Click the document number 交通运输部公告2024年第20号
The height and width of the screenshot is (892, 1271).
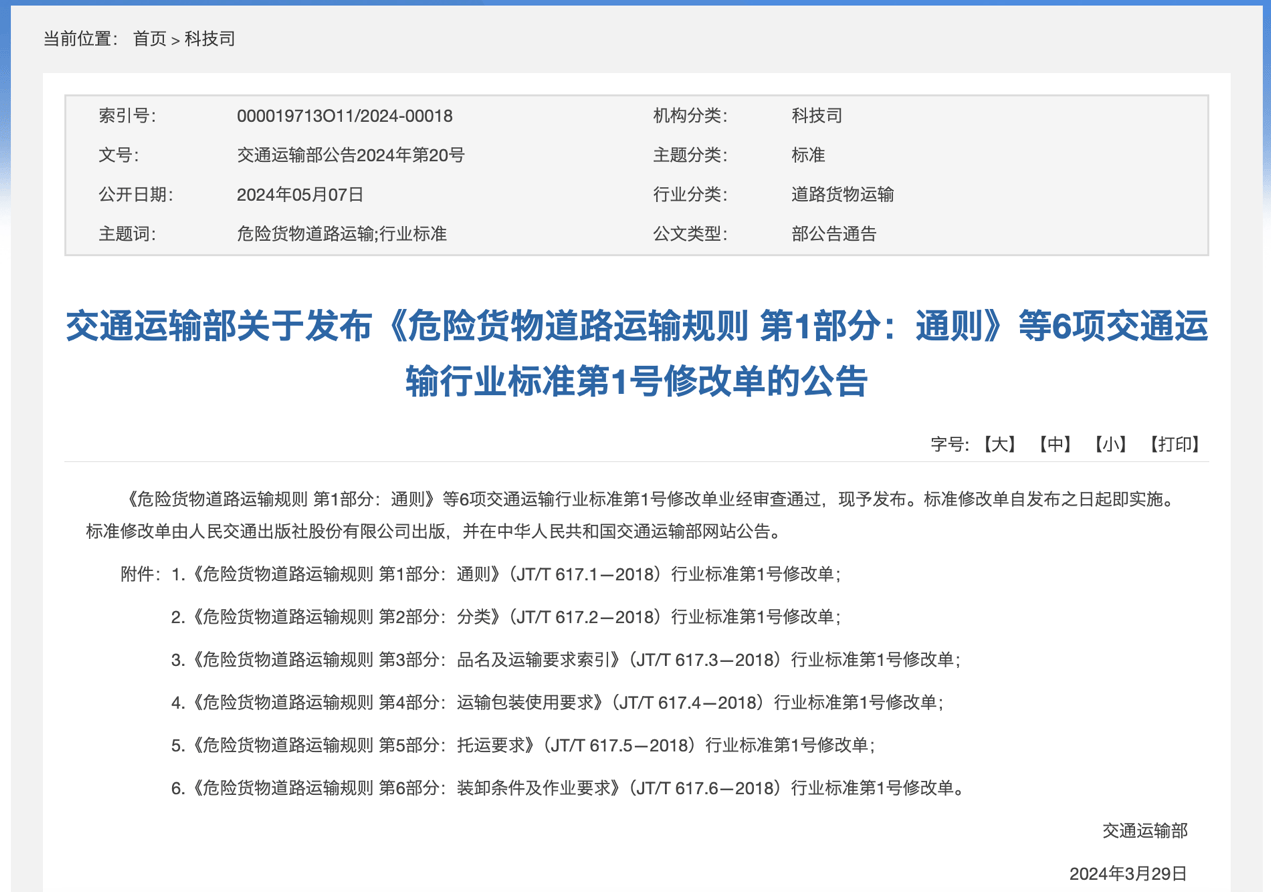click(x=350, y=155)
